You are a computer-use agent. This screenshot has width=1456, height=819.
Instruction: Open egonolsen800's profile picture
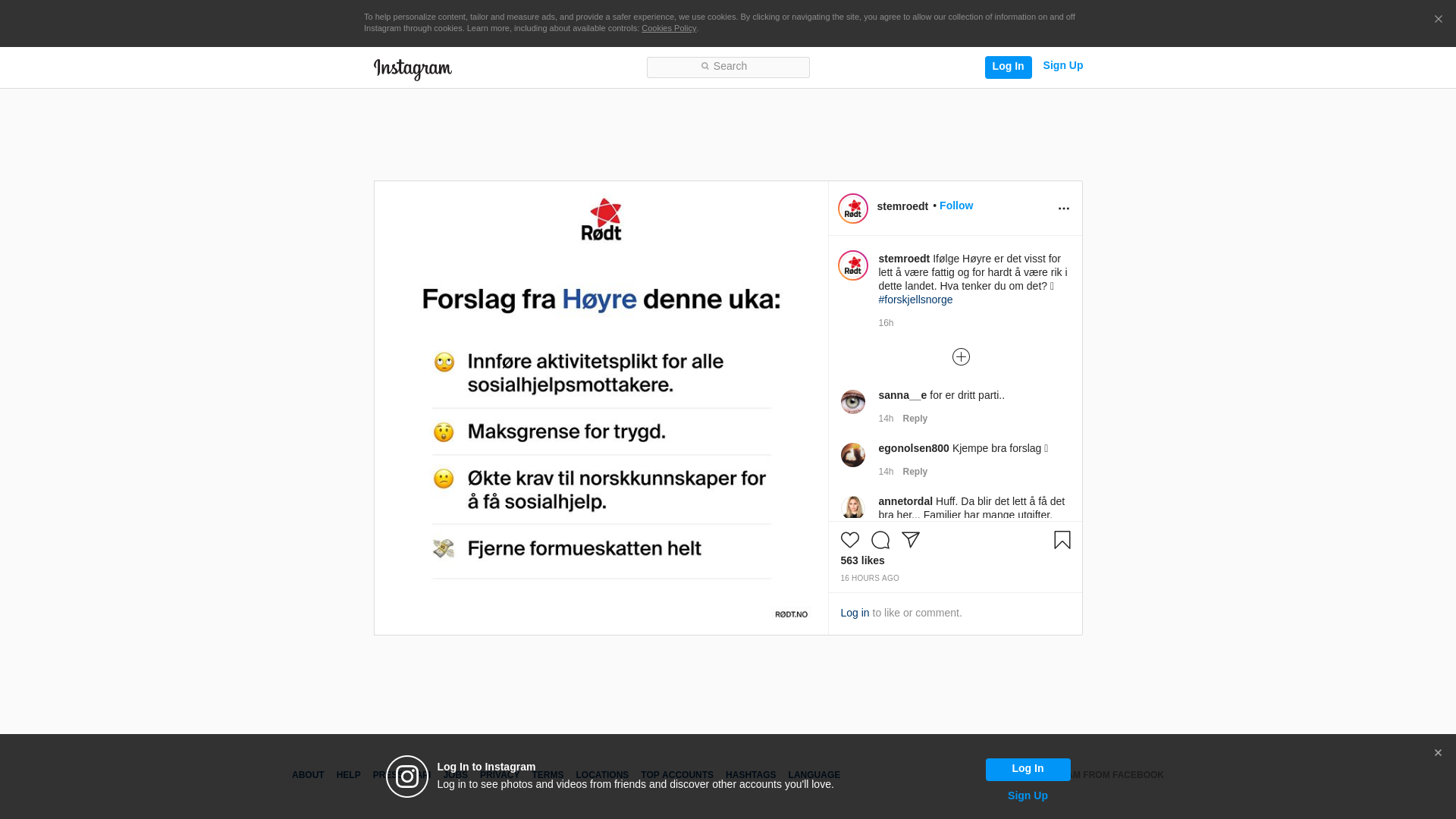pos(852,455)
